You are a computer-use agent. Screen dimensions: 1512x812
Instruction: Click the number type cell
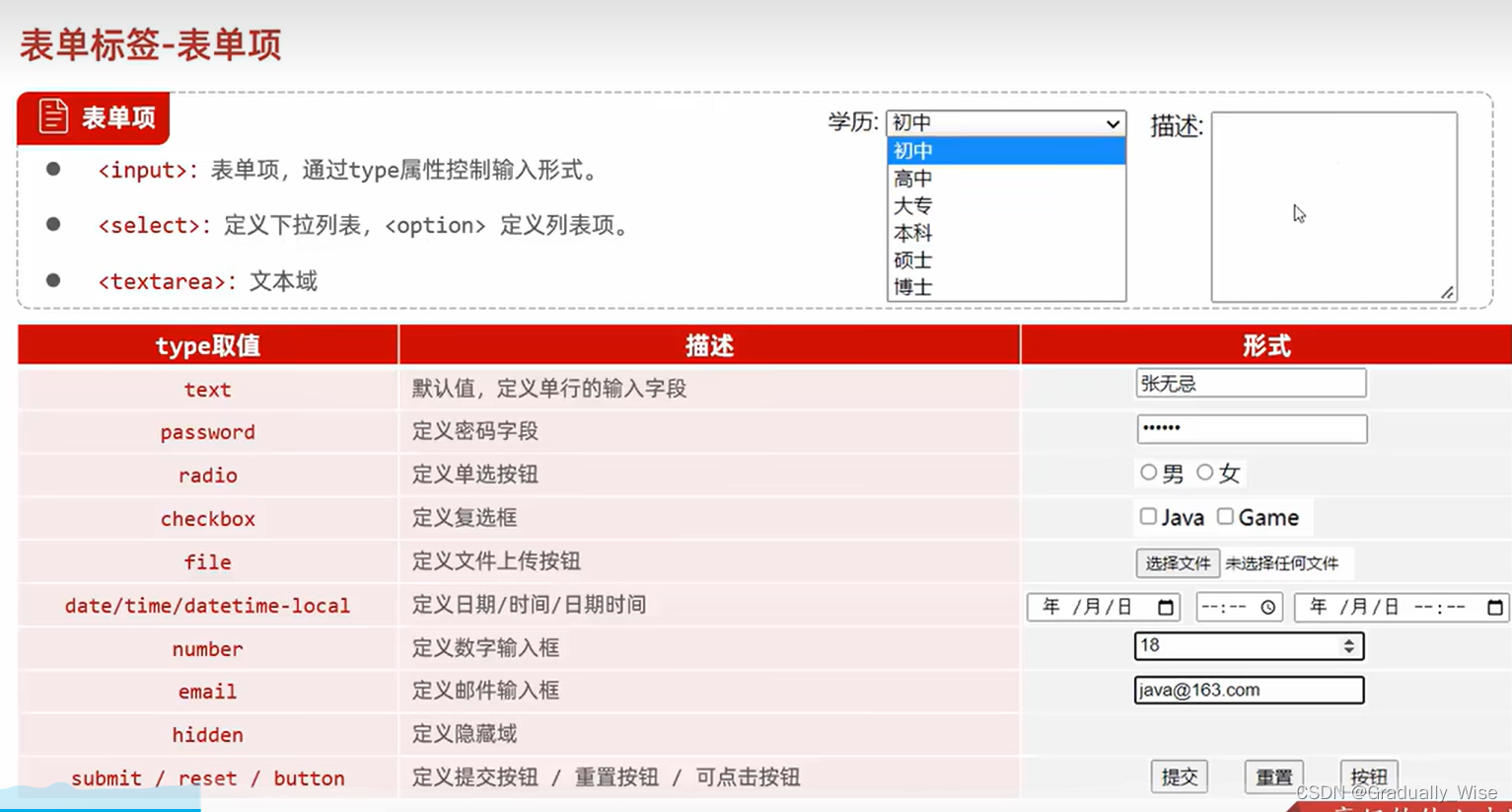coord(208,649)
